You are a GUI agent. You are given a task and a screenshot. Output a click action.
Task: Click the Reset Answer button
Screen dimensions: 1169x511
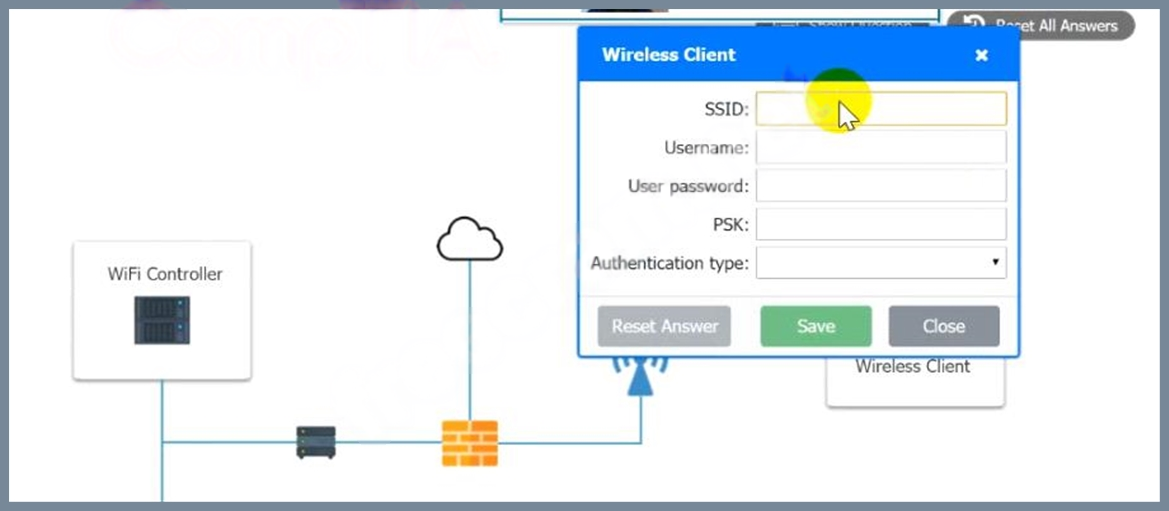pos(664,326)
